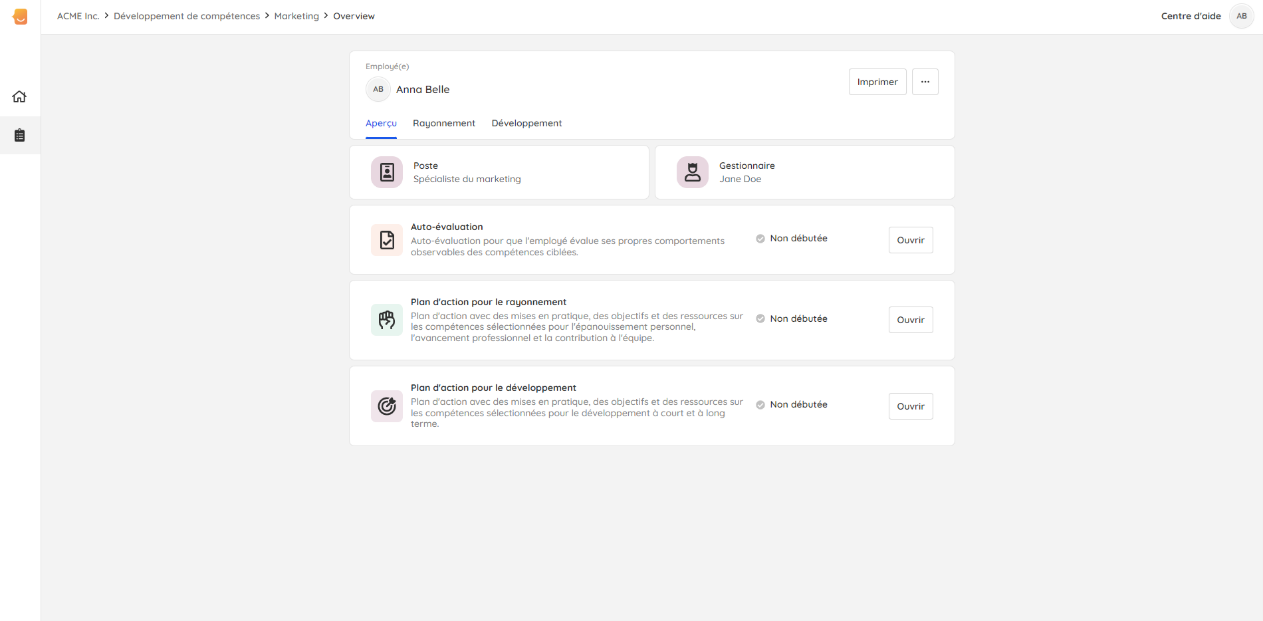The width and height of the screenshot is (1263, 621).
Task: Switch to the Aperçu tab
Action: coord(381,123)
